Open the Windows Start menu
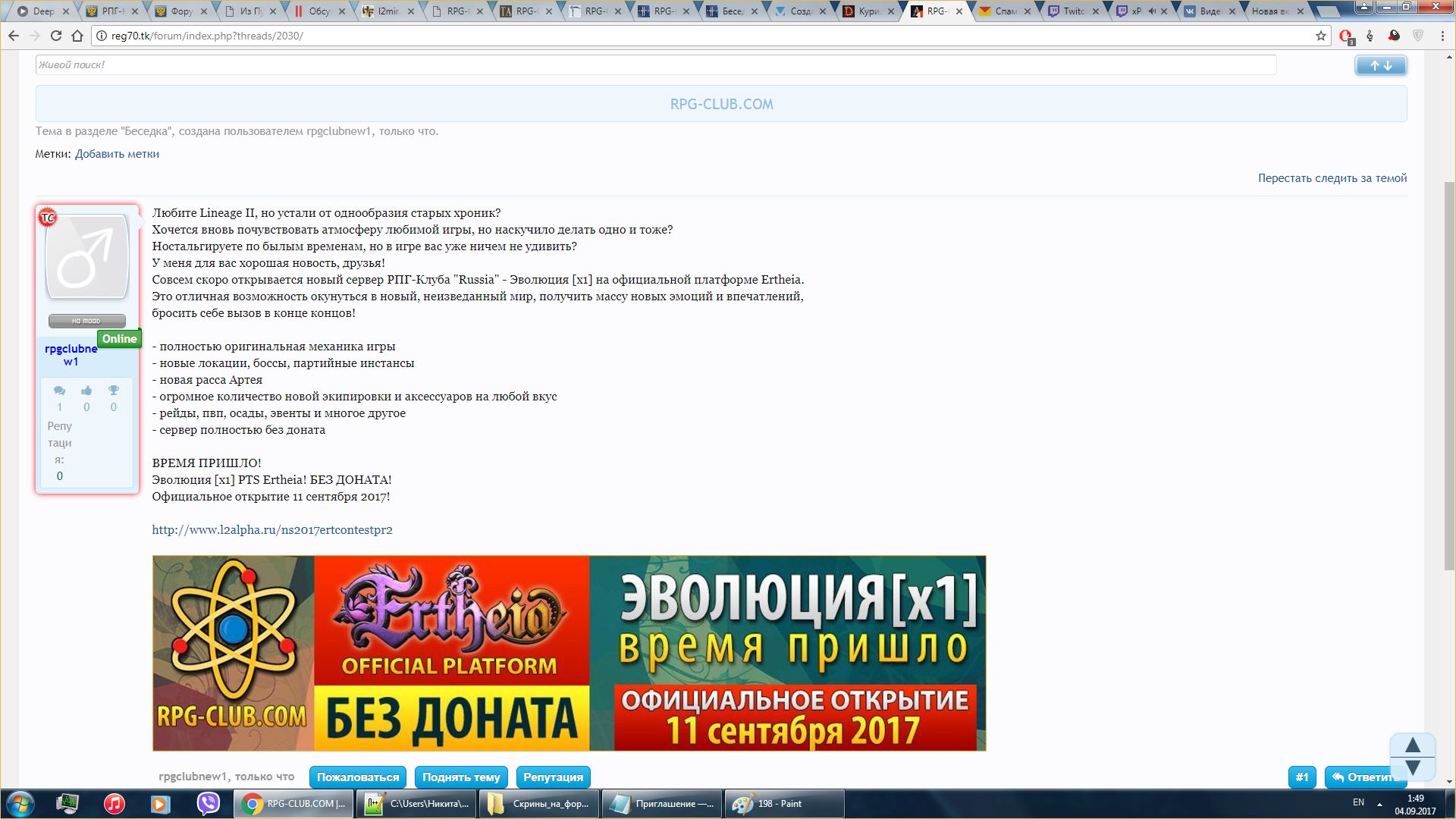 coord(20,804)
